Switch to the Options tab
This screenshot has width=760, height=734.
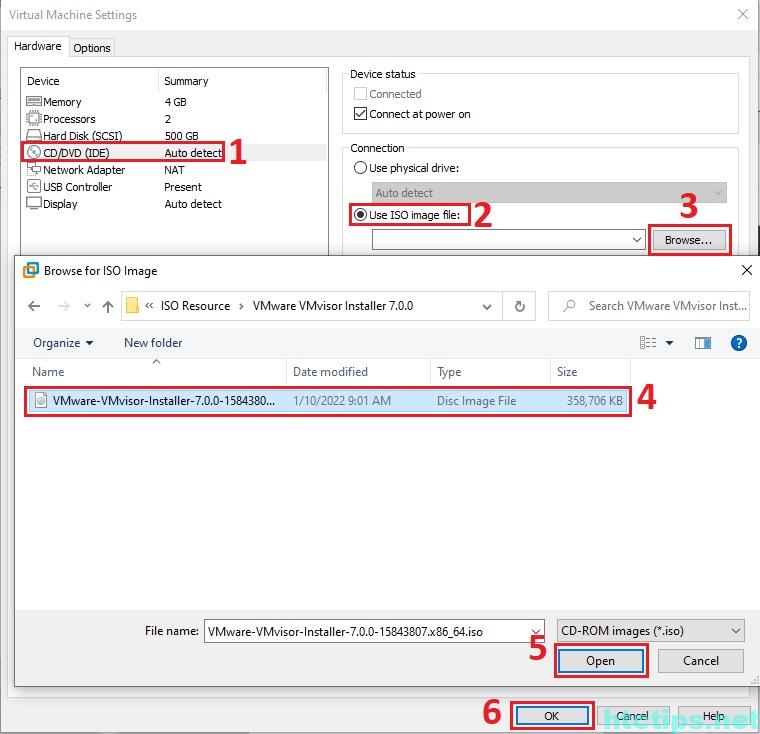coord(92,48)
